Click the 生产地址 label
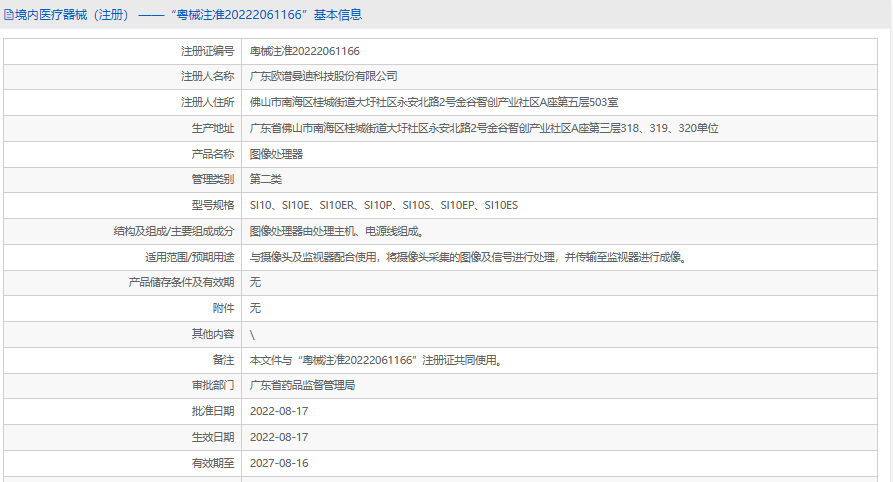 (212, 128)
